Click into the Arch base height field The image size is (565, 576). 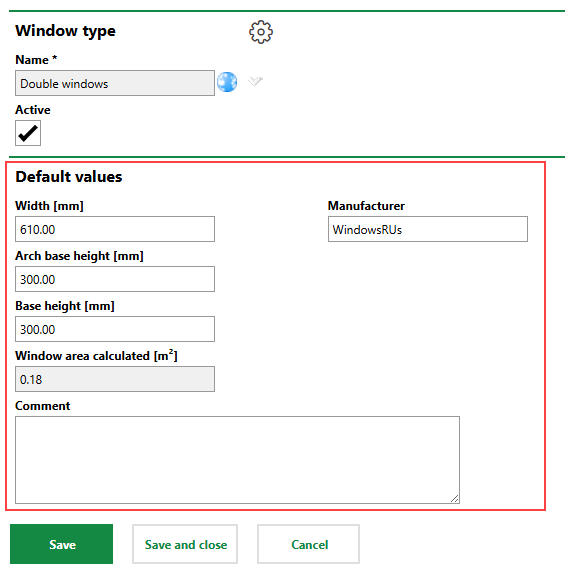[115, 279]
